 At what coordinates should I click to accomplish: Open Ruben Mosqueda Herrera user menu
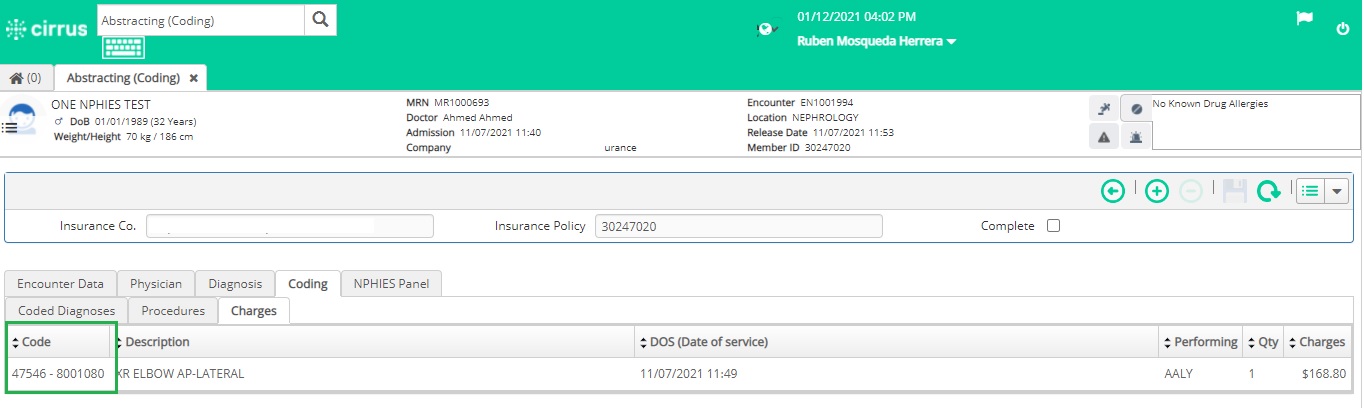coord(876,42)
